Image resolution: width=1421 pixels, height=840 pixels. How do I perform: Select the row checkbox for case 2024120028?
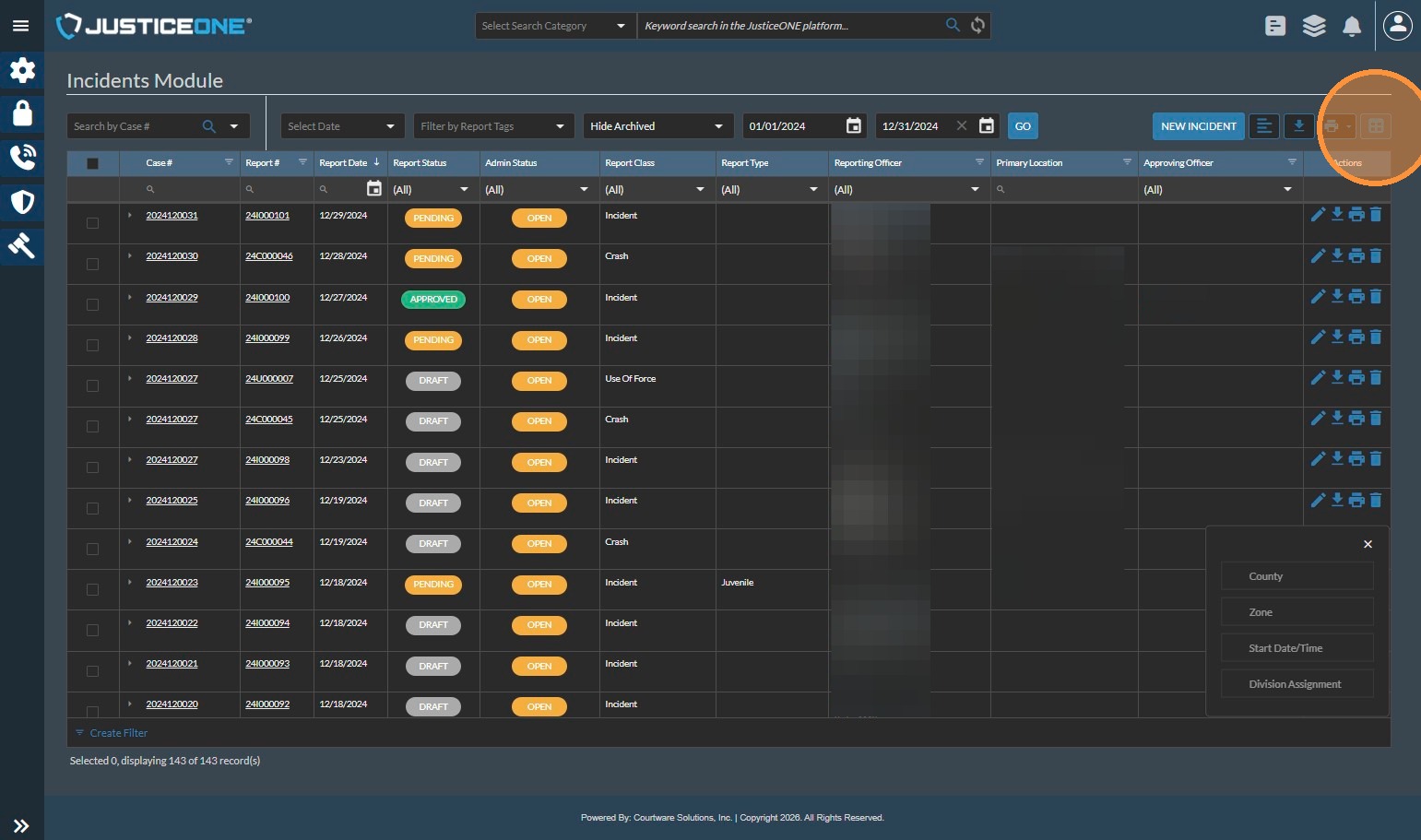92,345
